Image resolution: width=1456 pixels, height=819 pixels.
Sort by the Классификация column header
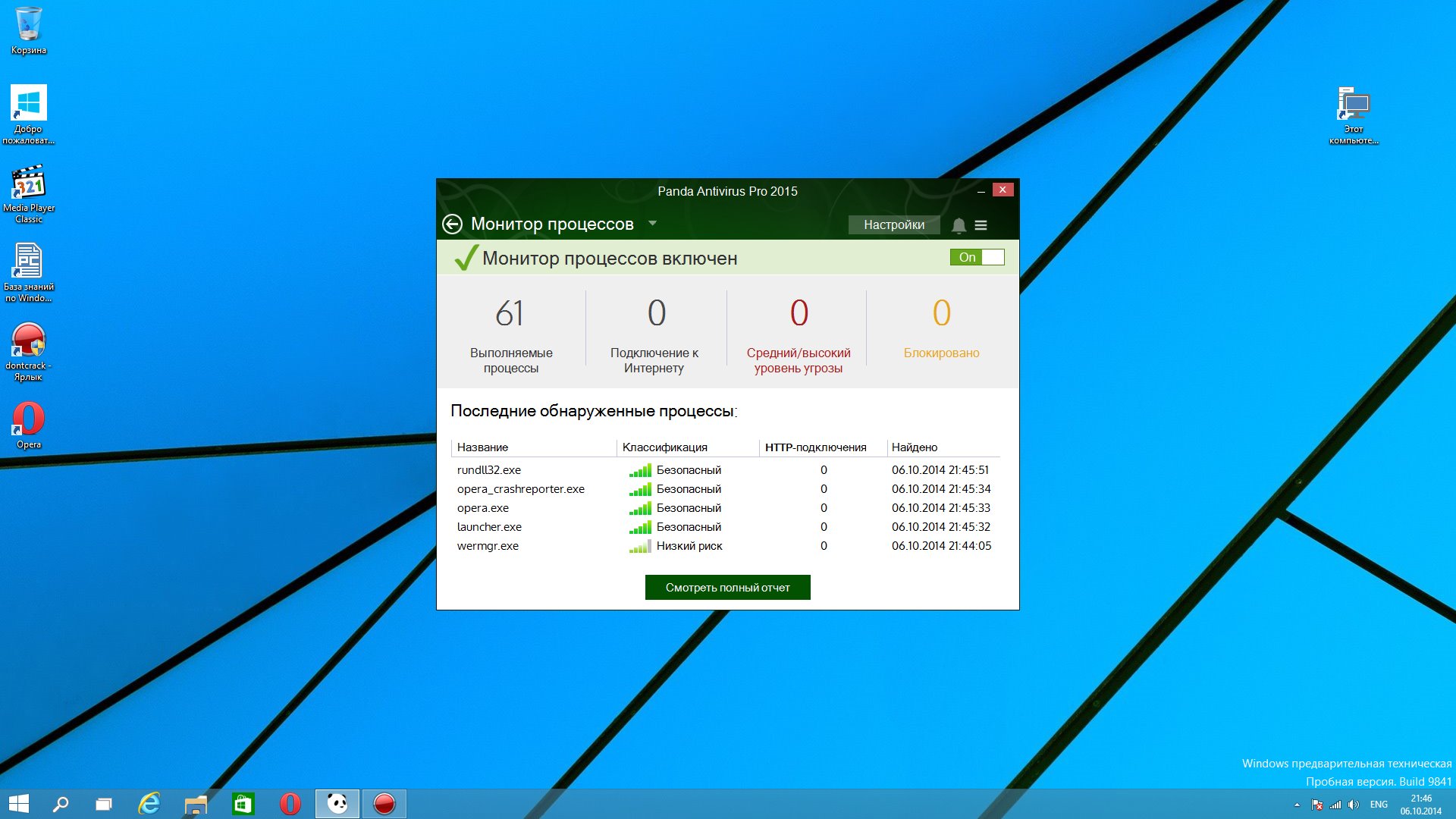coord(688,447)
